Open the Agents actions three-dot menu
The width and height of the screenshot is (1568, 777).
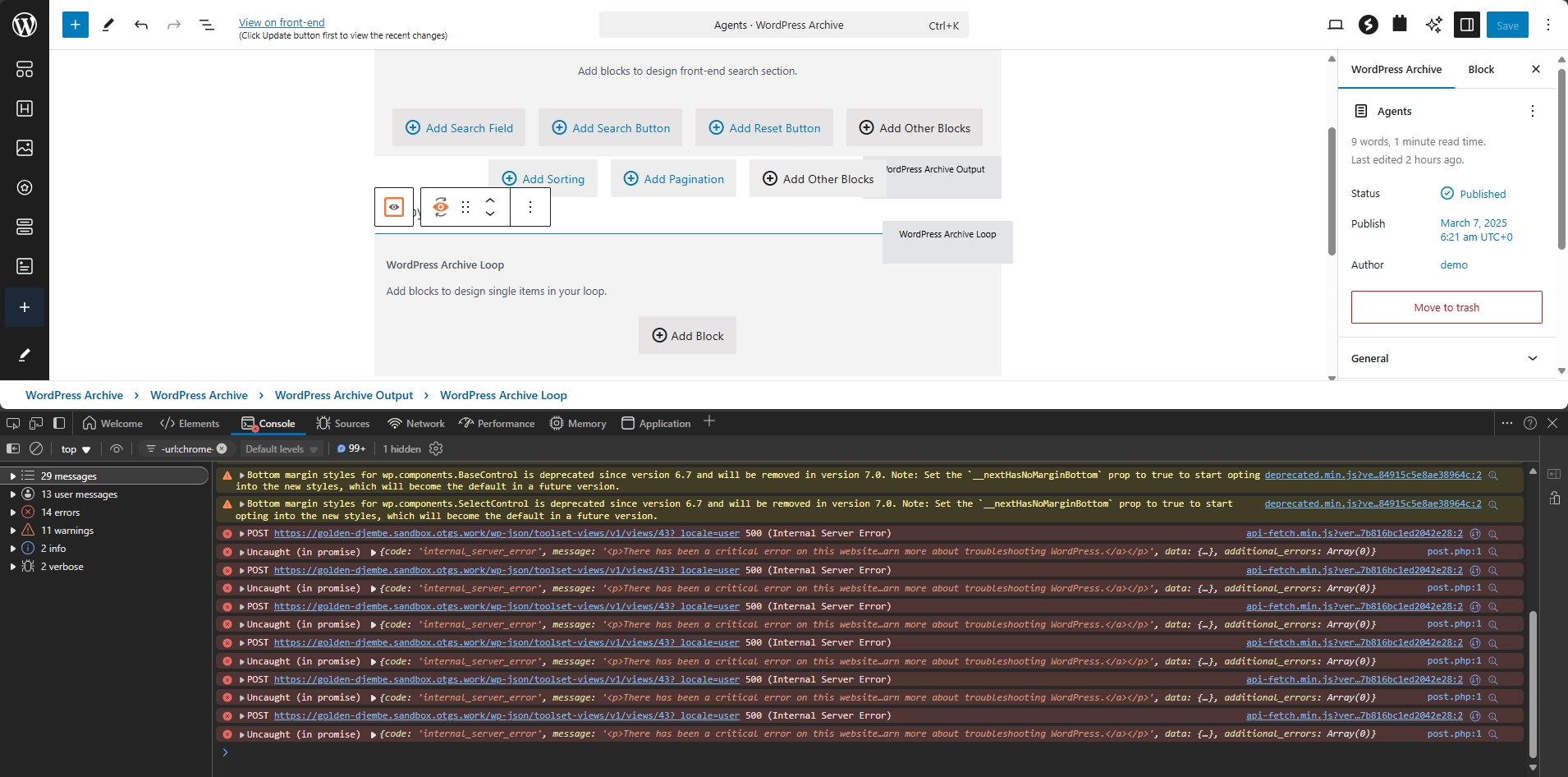pyautogui.click(x=1532, y=111)
